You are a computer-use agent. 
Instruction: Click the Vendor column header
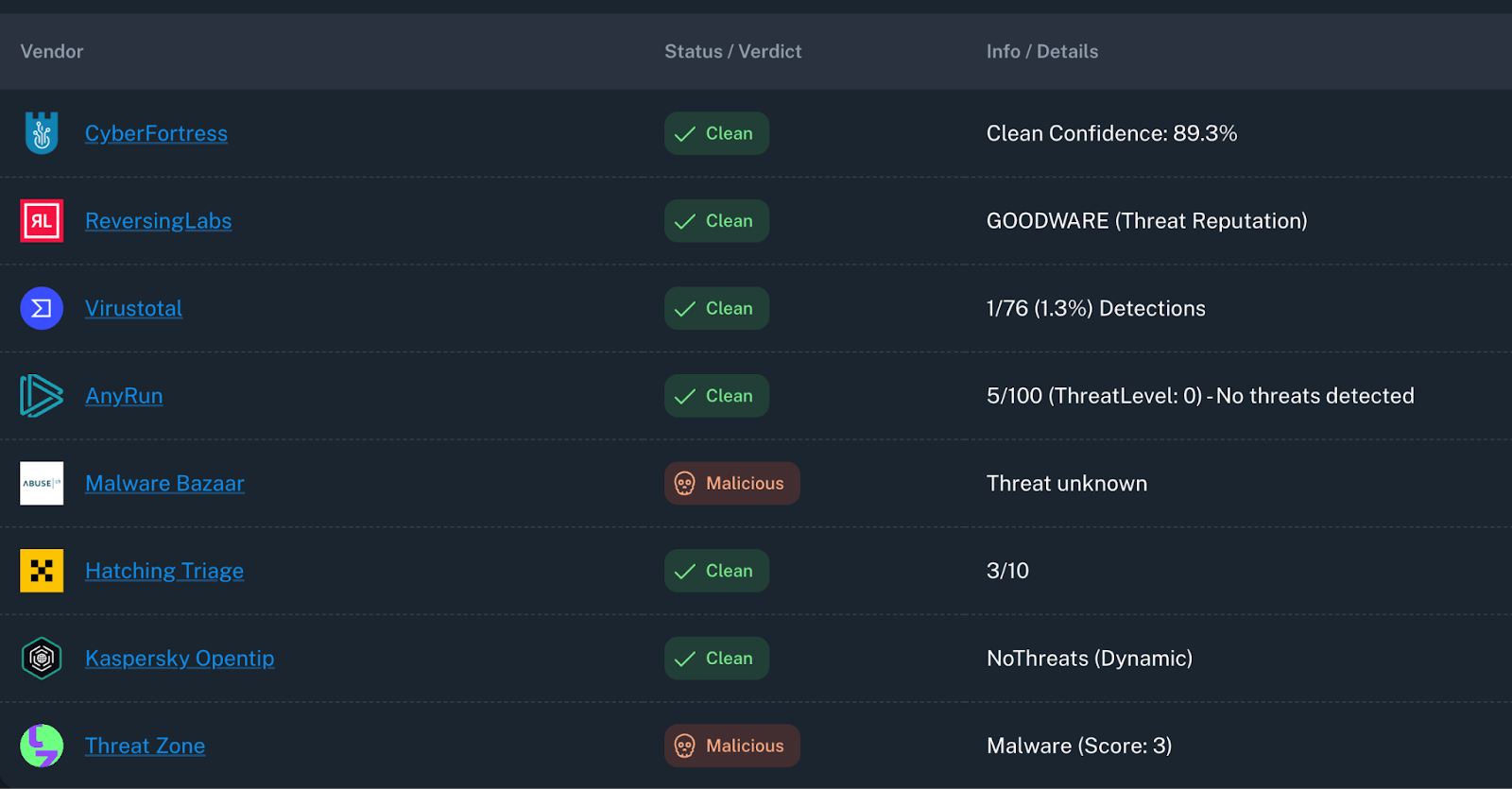[52, 51]
